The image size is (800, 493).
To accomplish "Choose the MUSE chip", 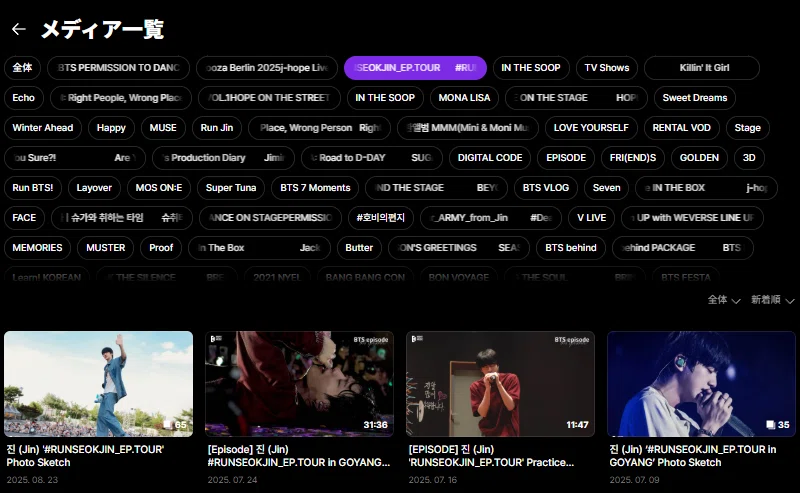I will 163,128.
